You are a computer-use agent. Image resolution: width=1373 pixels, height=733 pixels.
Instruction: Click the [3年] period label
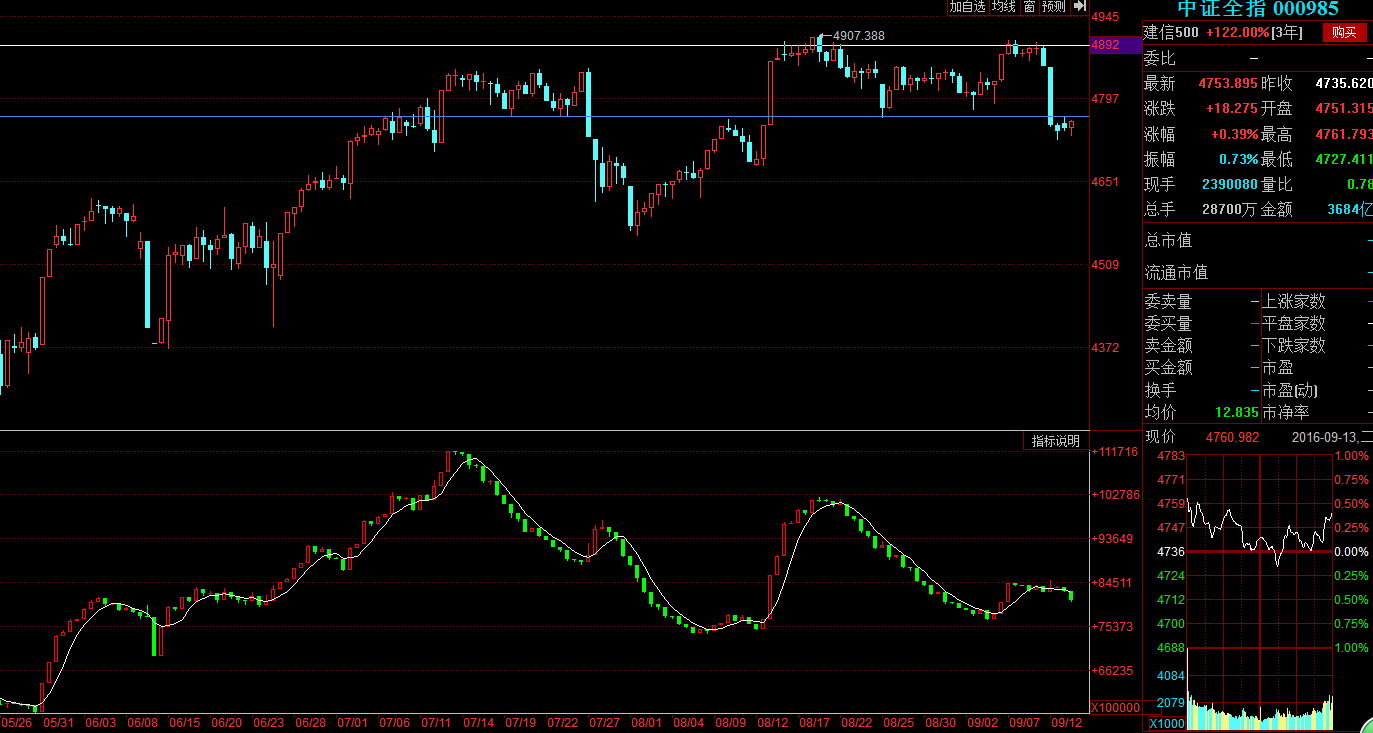click(1287, 32)
